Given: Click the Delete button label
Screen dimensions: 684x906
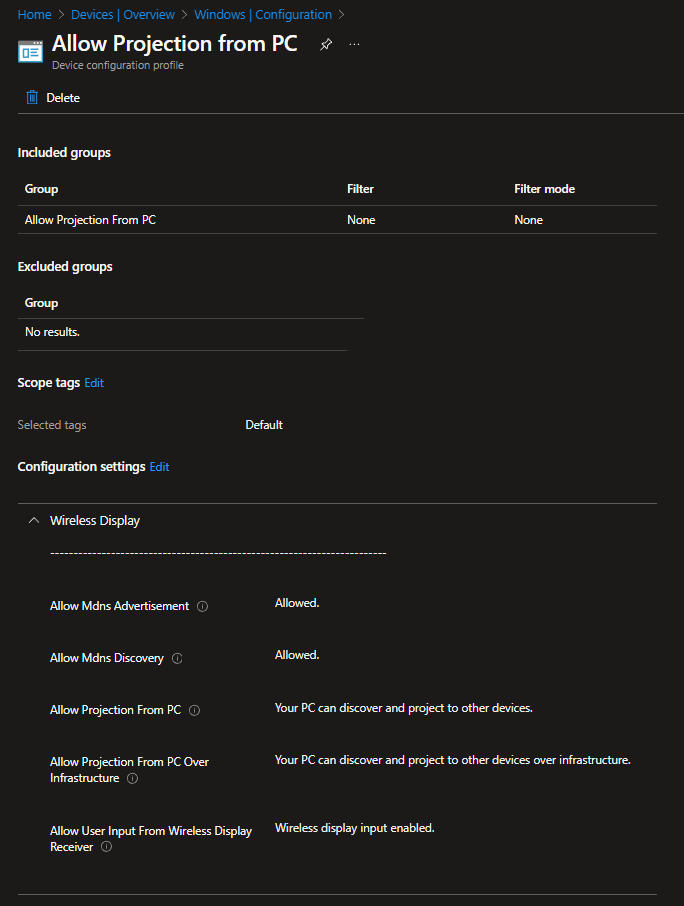Looking at the screenshot, I should [63, 98].
